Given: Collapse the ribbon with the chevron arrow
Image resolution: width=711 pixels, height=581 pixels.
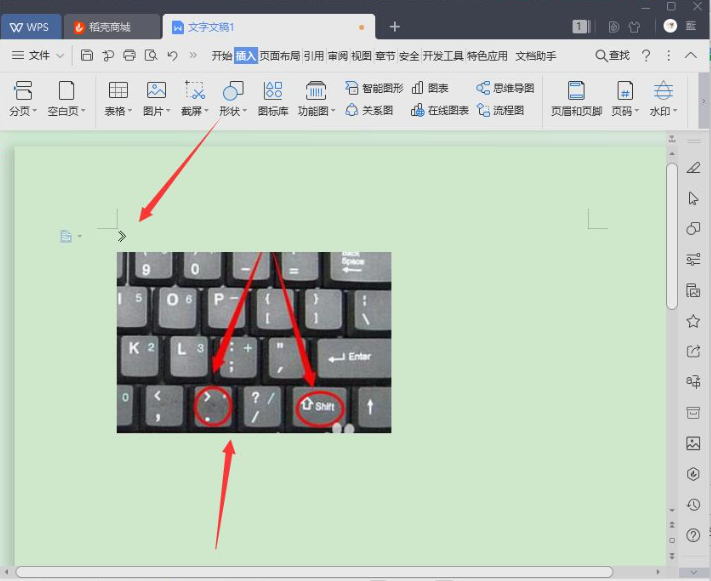Looking at the screenshot, I should 691,55.
